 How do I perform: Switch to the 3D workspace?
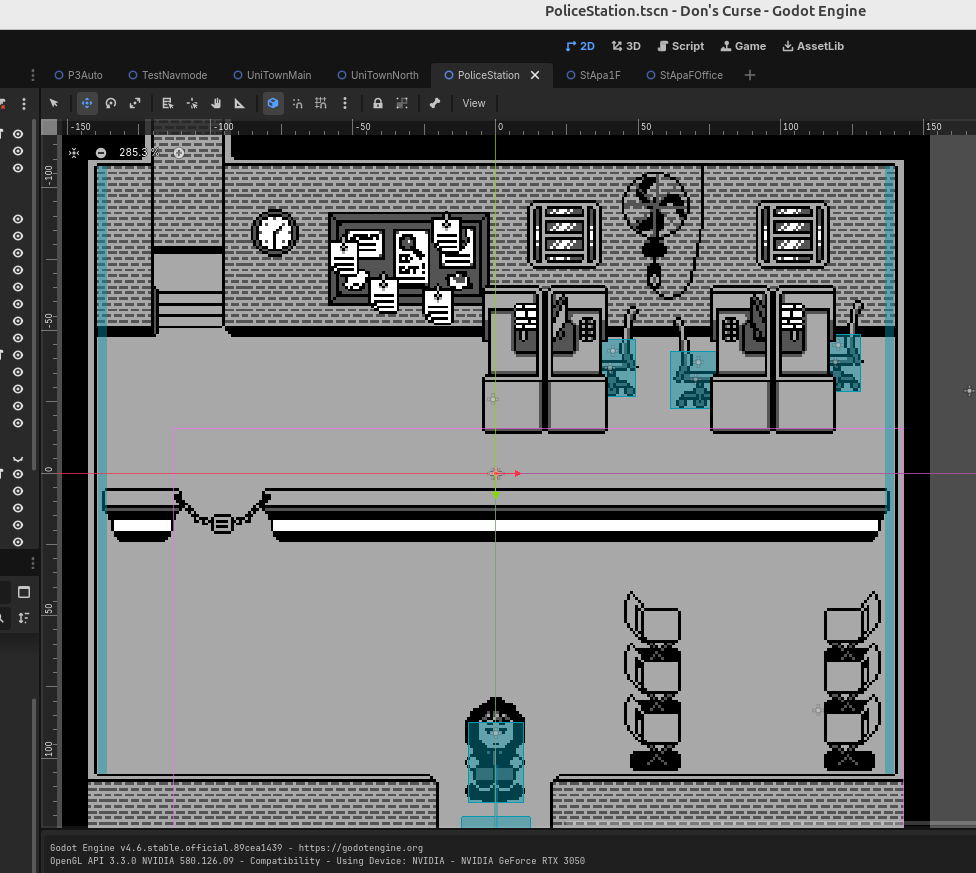pyautogui.click(x=626, y=46)
